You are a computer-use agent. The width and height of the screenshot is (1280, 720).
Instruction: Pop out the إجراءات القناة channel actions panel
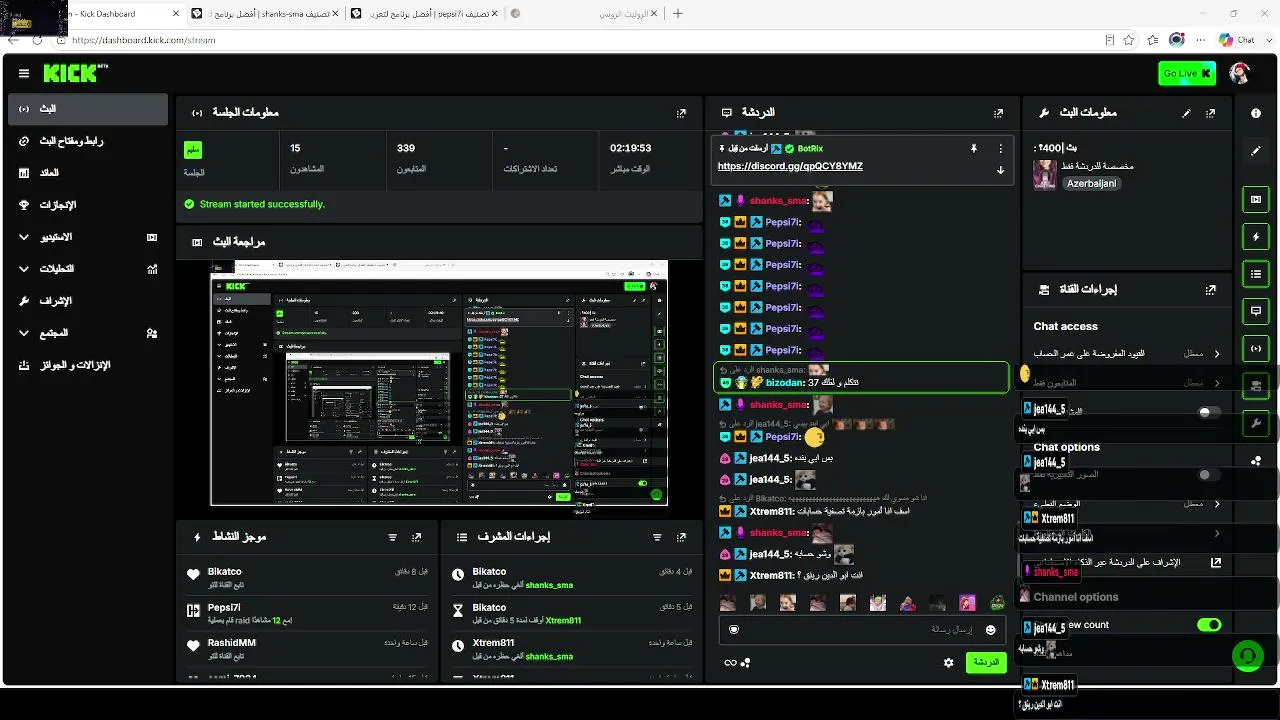(1211, 290)
